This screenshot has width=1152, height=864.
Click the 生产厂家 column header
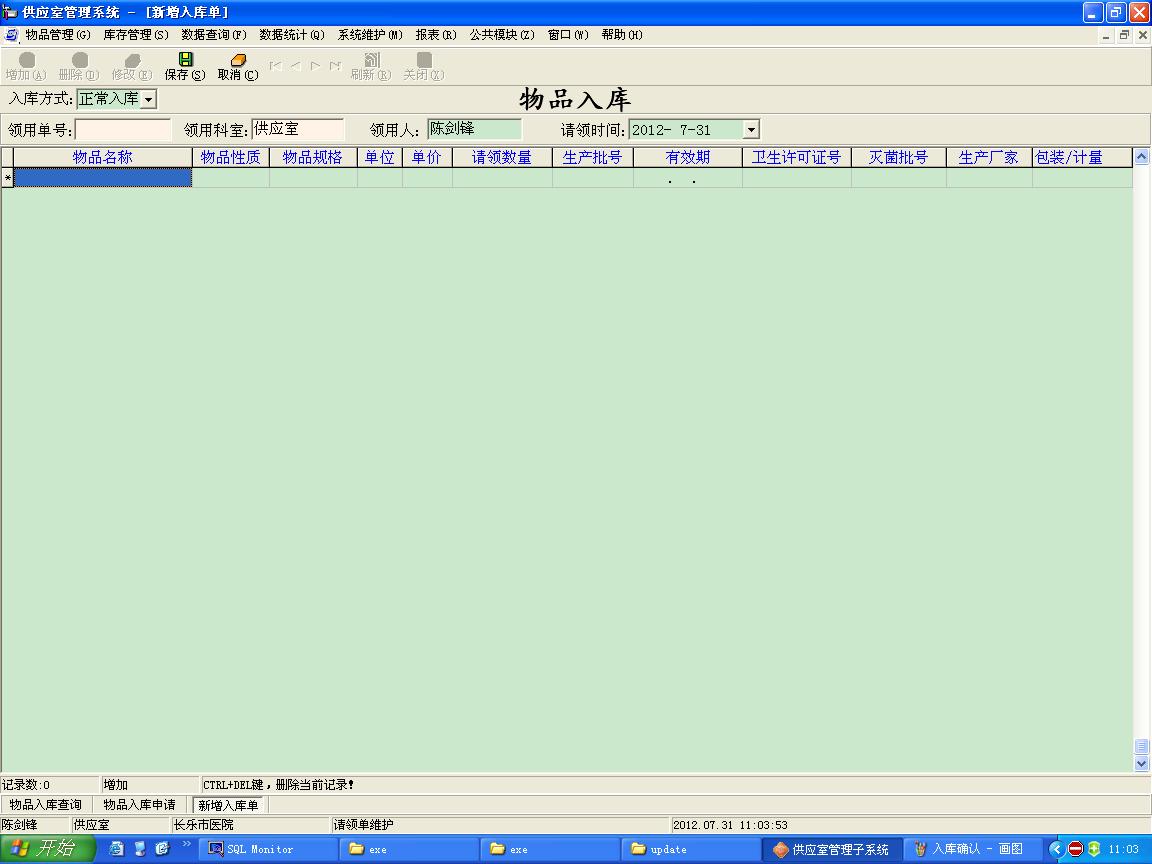point(989,157)
